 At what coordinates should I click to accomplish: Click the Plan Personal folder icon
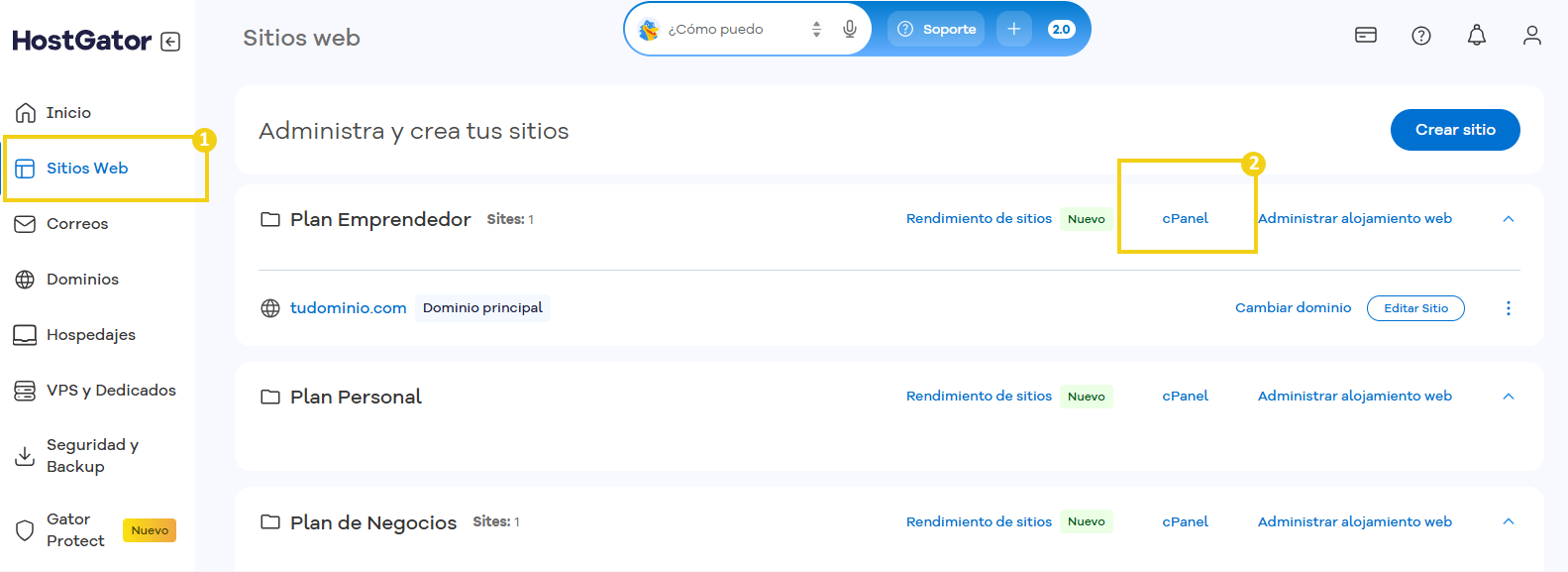coord(270,397)
